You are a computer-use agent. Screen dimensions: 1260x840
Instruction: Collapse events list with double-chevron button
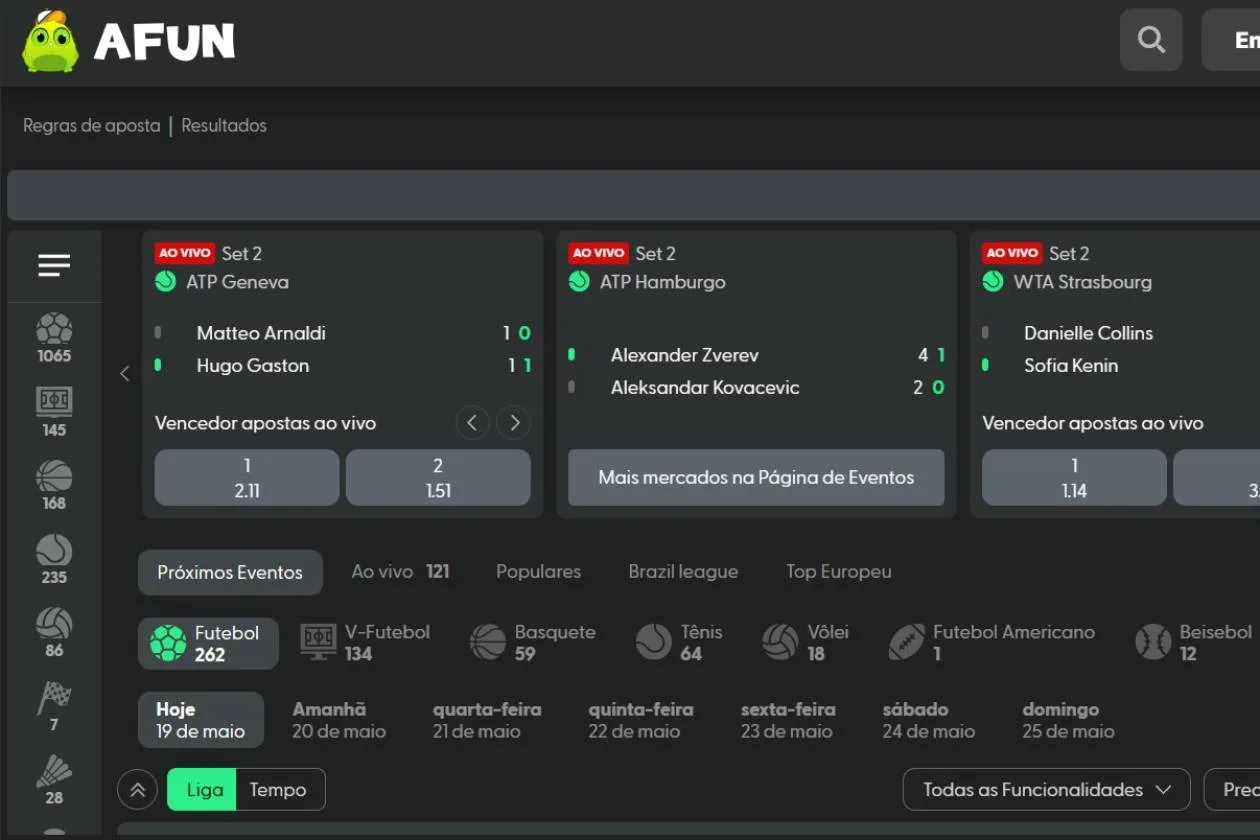[x=138, y=790]
